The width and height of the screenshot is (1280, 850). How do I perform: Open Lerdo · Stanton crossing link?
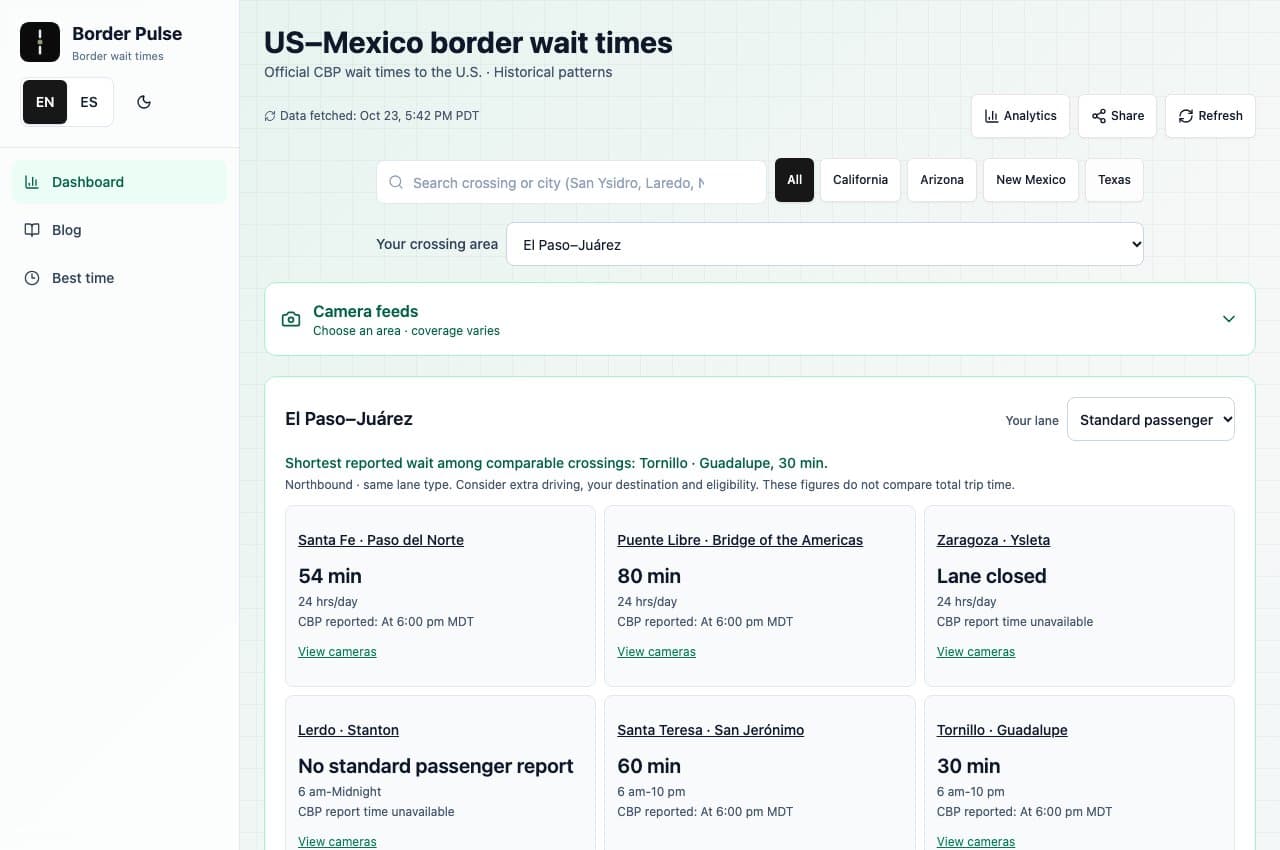pyautogui.click(x=348, y=730)
